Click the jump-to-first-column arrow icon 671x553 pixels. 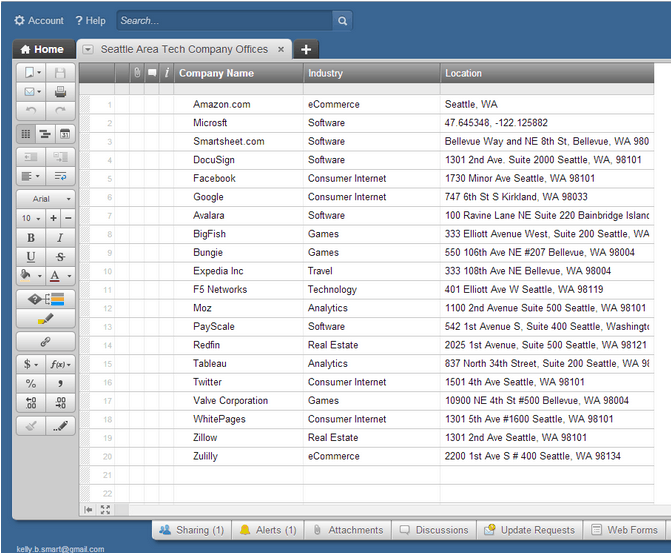(88, 510)
